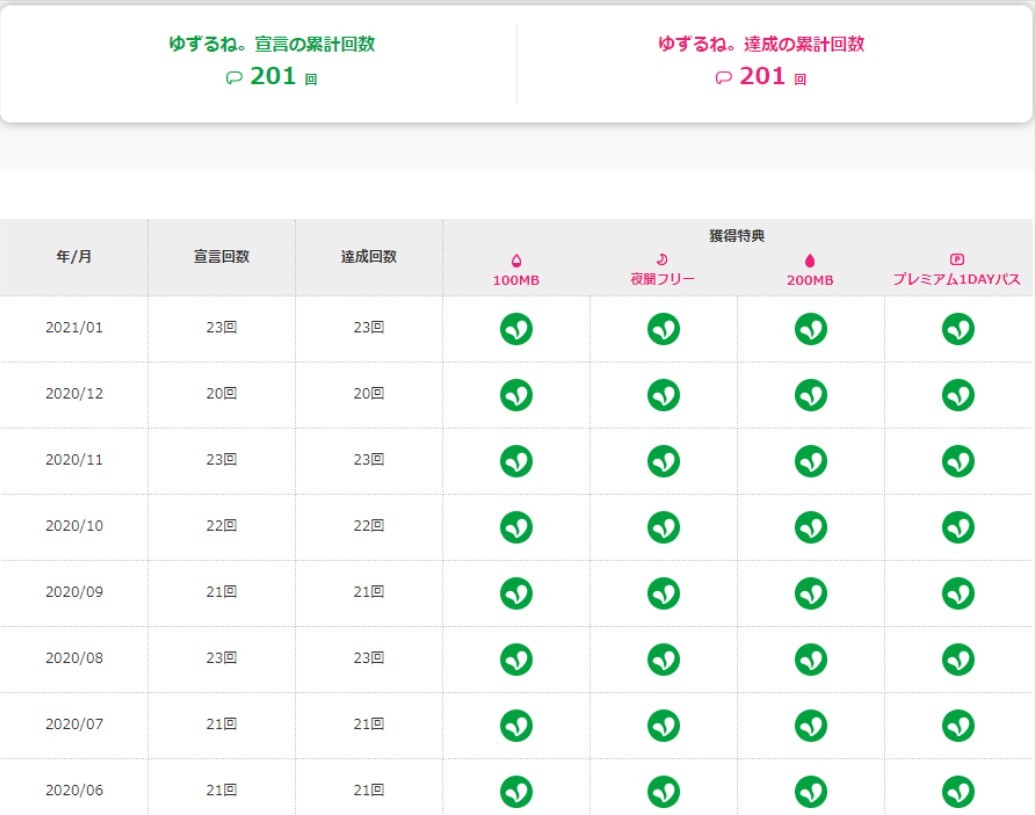The width and height of the screenshot is (1035, 815).
Task: Click the moon icon above 夜間フリー
Action: (662, 260)
